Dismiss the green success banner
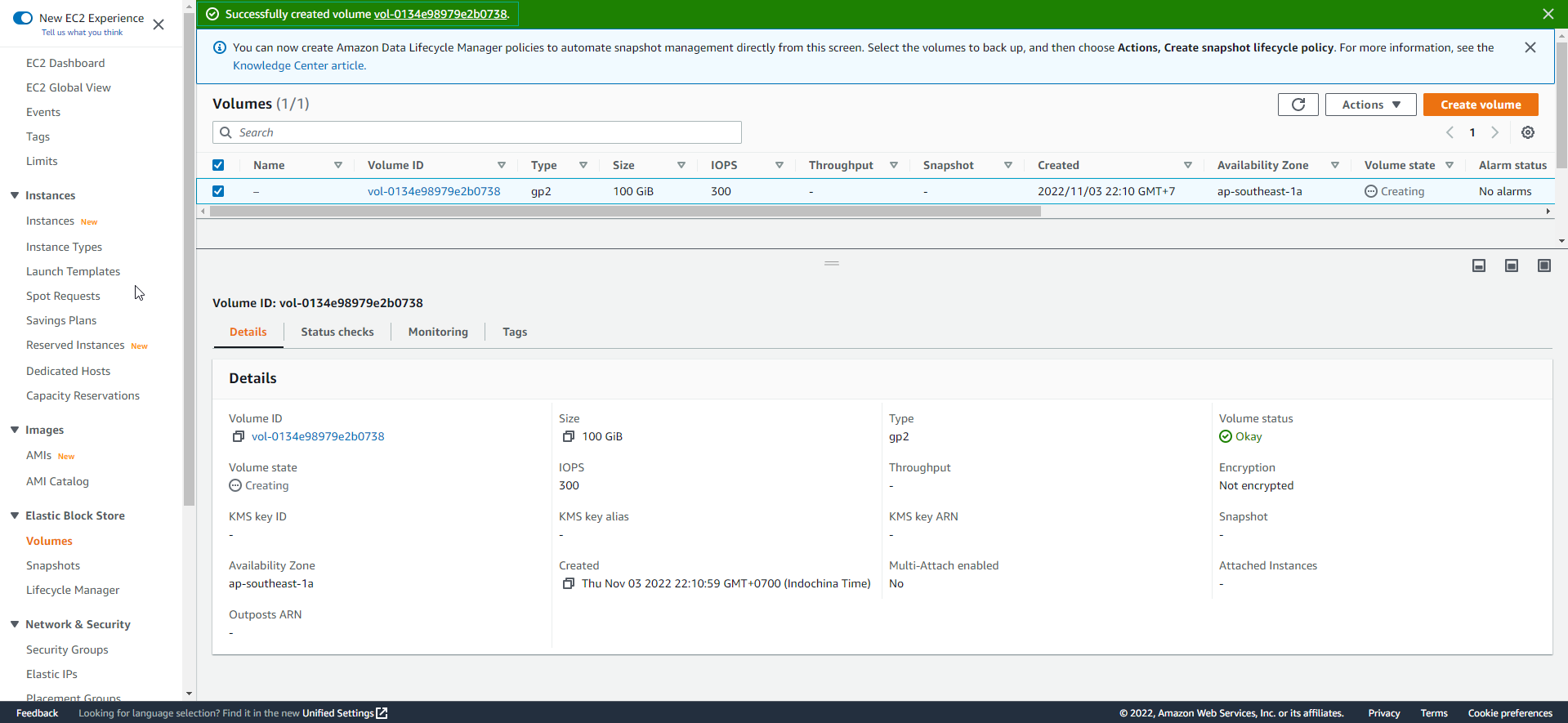Image resolution: width=1568 pixels, height=723 pixels. [1548, 14]
